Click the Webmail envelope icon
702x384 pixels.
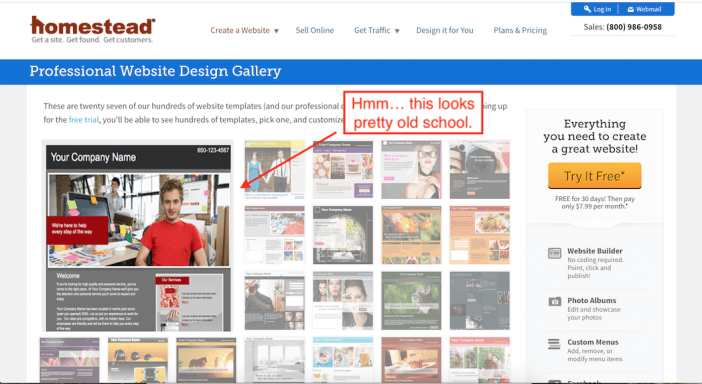click(630, 9)
